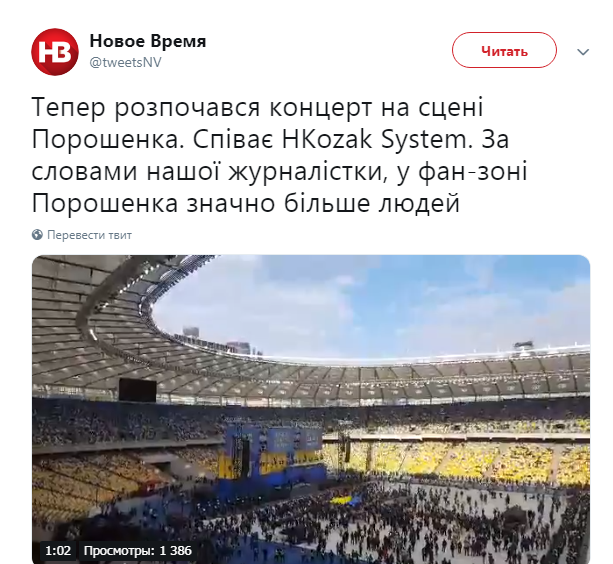613x564 pixels.
Task: Click the yellow stadium seats in video
Action: click(469, 461)
